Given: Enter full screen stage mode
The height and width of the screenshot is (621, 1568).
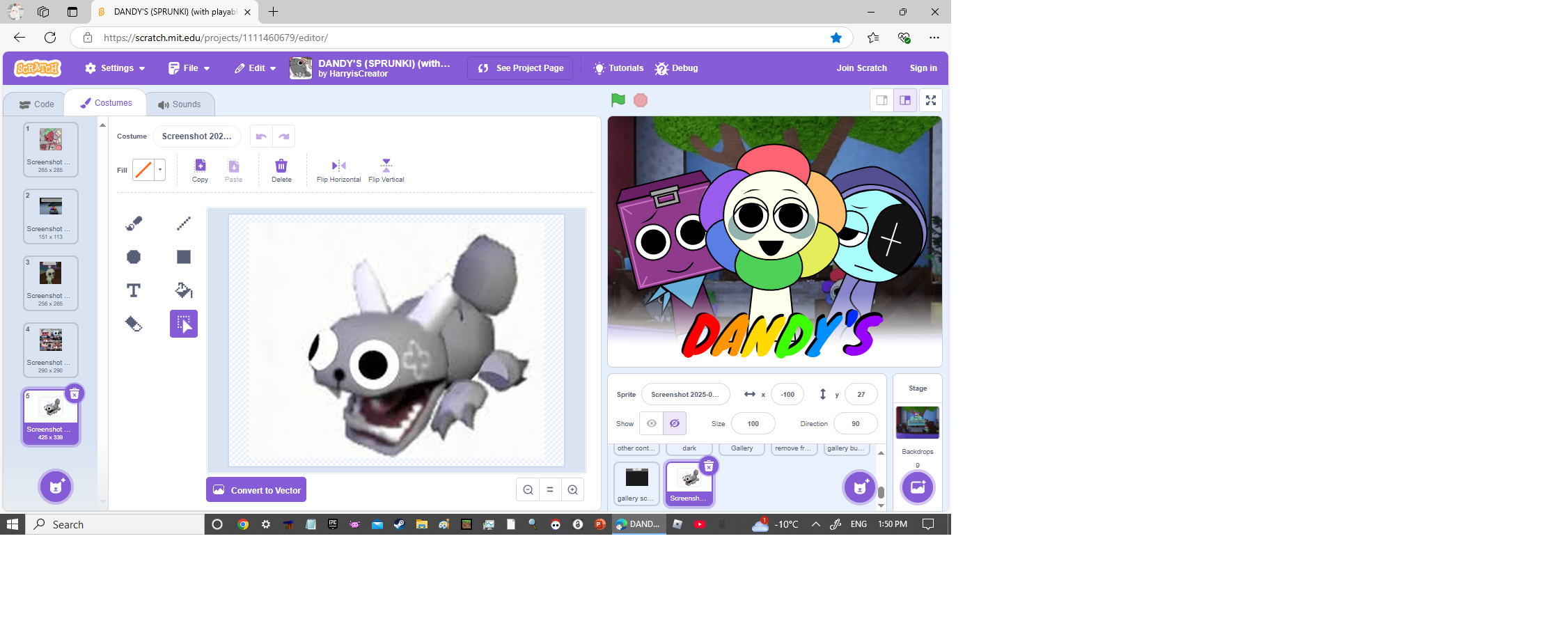Looking at the screenshot, I should pyautogui.click(x=931, y=100).
